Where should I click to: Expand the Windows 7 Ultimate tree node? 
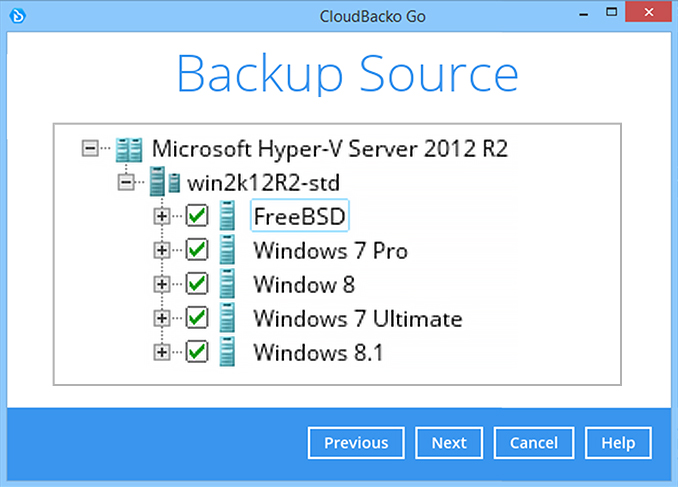[x=162, y=318]
